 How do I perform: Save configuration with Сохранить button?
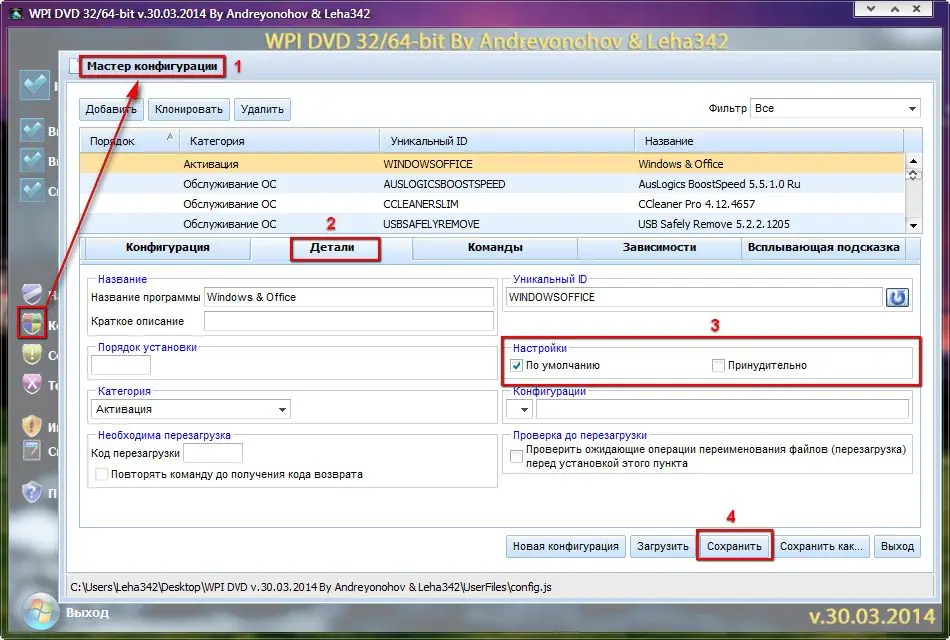tap(734, 546)
